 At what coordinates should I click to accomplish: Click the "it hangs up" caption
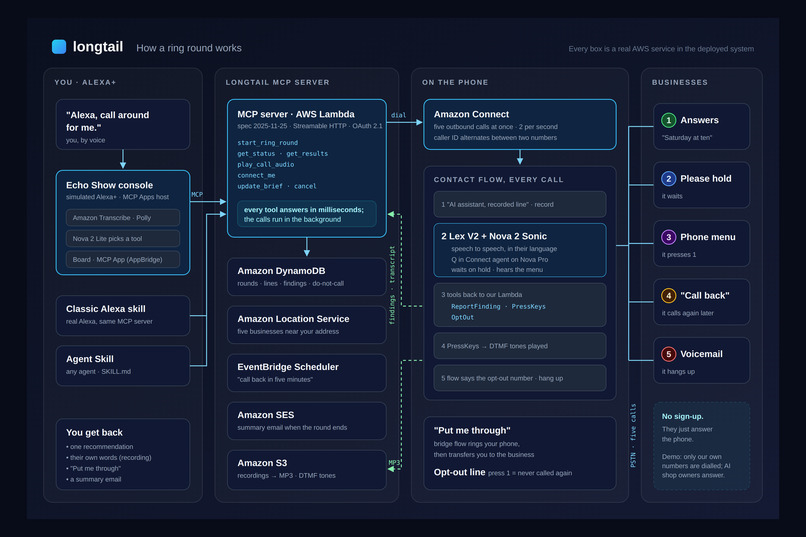pos(678,372)
